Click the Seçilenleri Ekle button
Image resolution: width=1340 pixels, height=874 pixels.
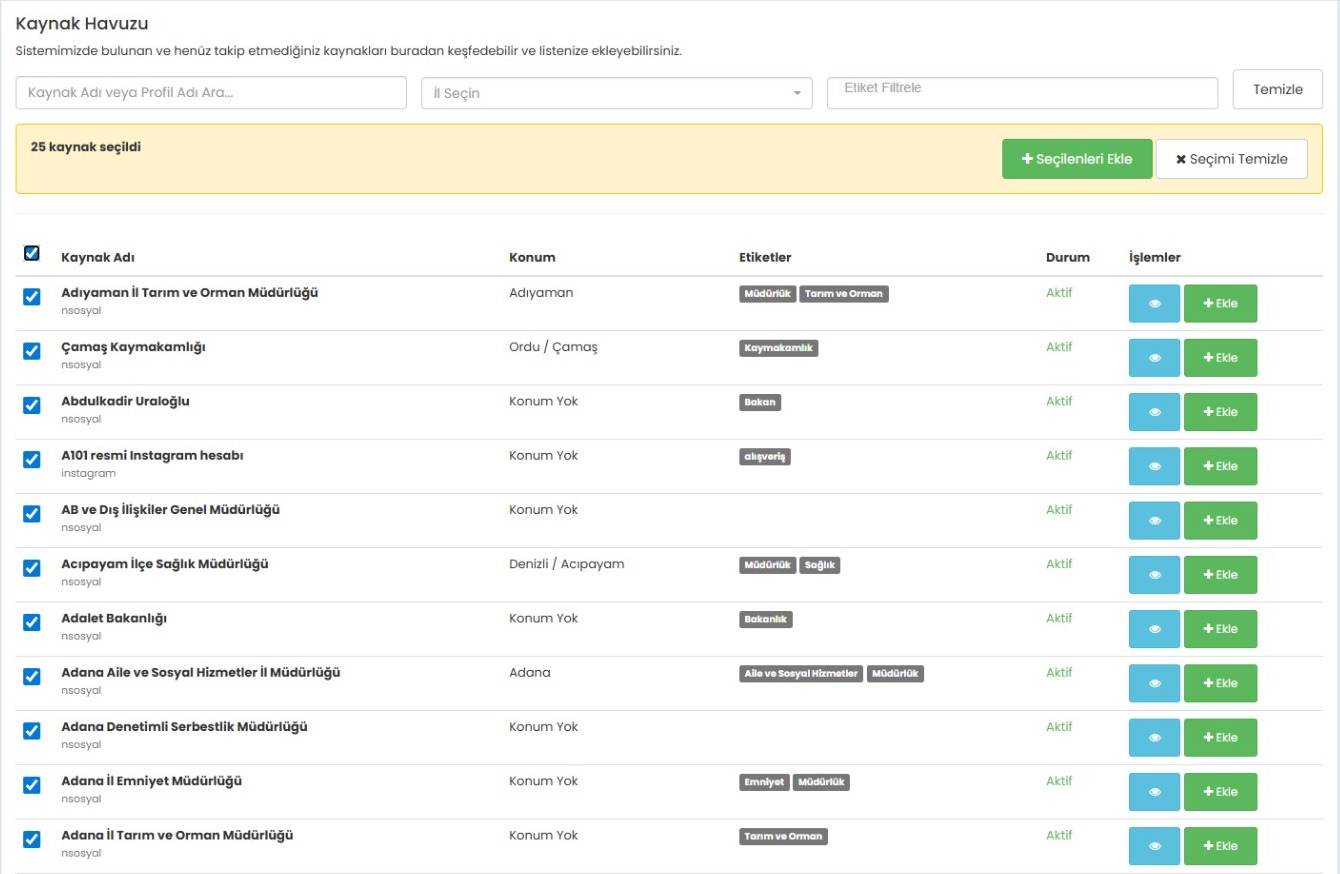pos(1076,159)
